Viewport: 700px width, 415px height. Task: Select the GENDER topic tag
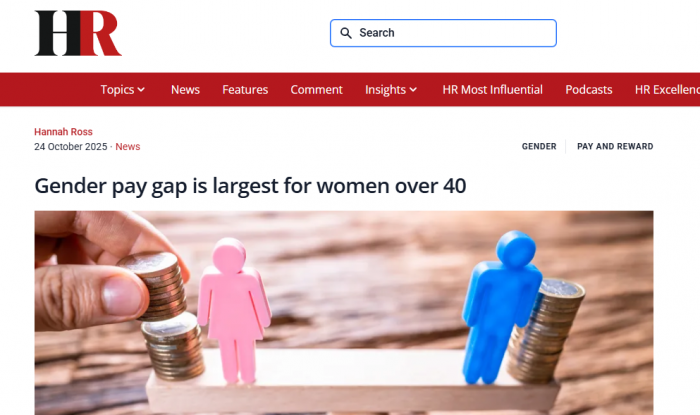coord(539,146)
